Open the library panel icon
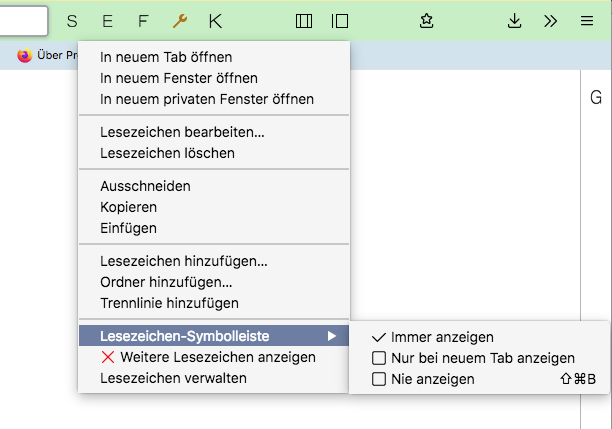 pos(304,20)
